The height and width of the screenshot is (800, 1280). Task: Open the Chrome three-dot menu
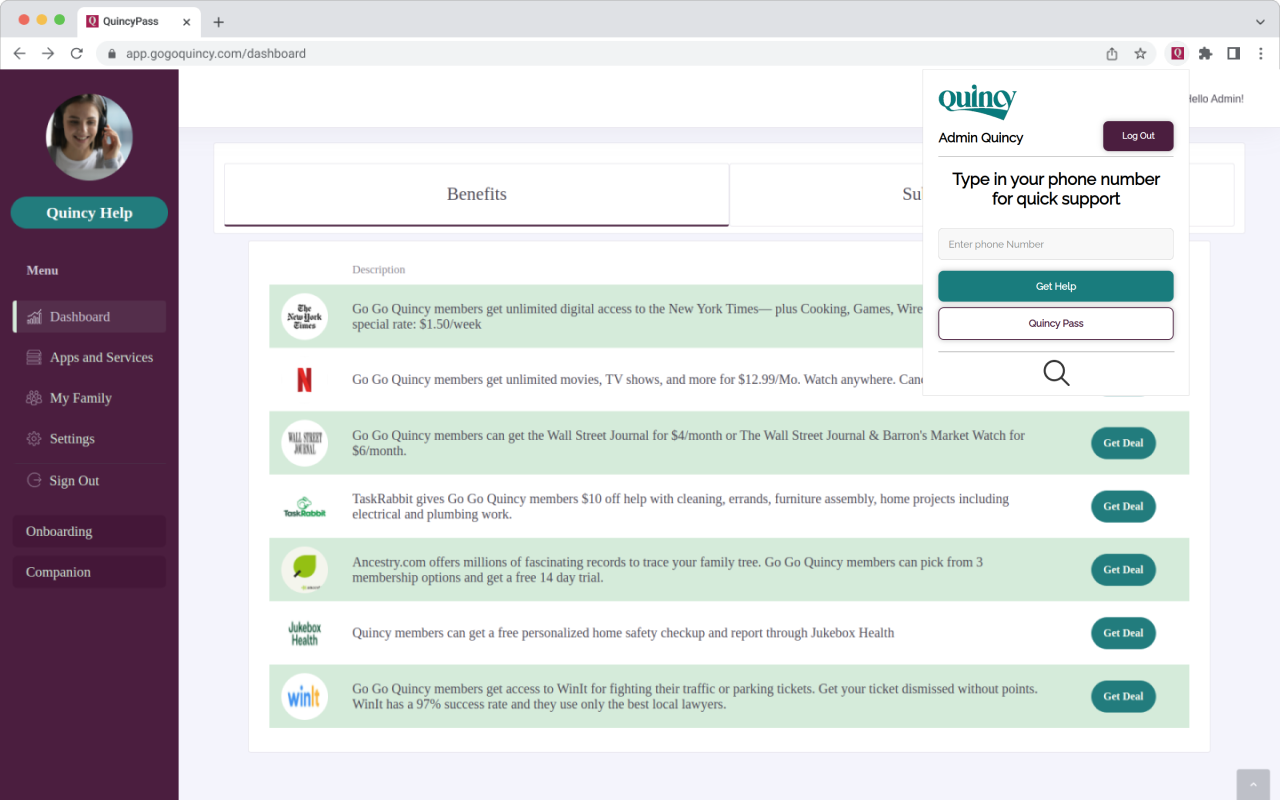[1261, 54]
